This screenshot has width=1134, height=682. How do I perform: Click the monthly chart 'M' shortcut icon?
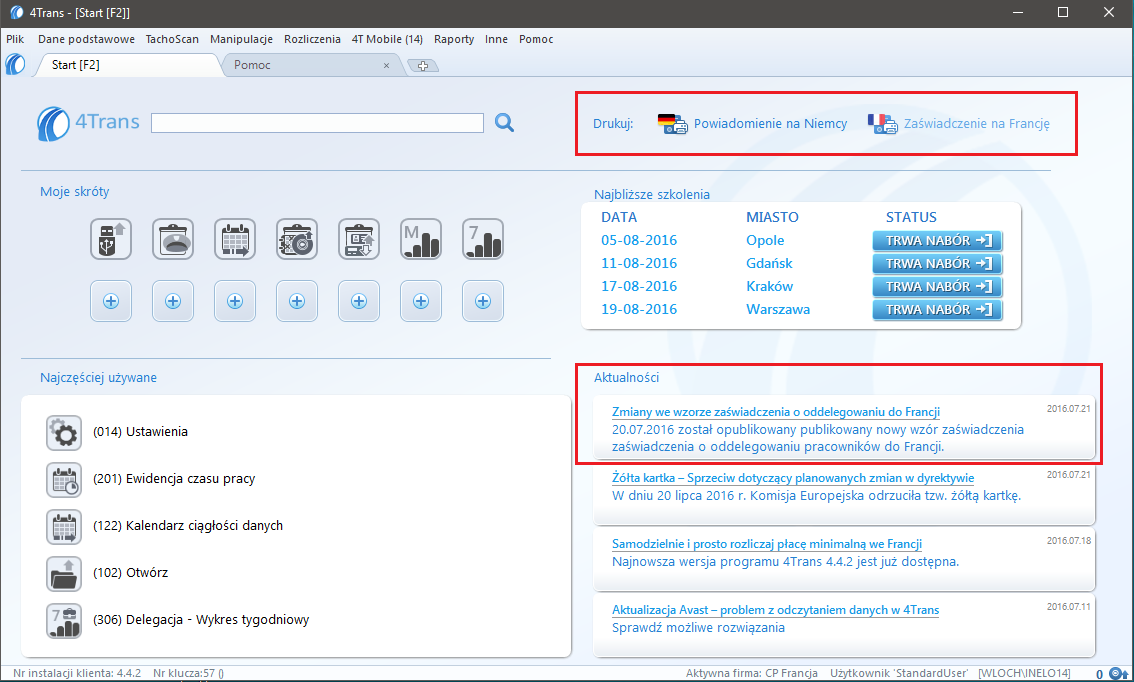[421, 240]
